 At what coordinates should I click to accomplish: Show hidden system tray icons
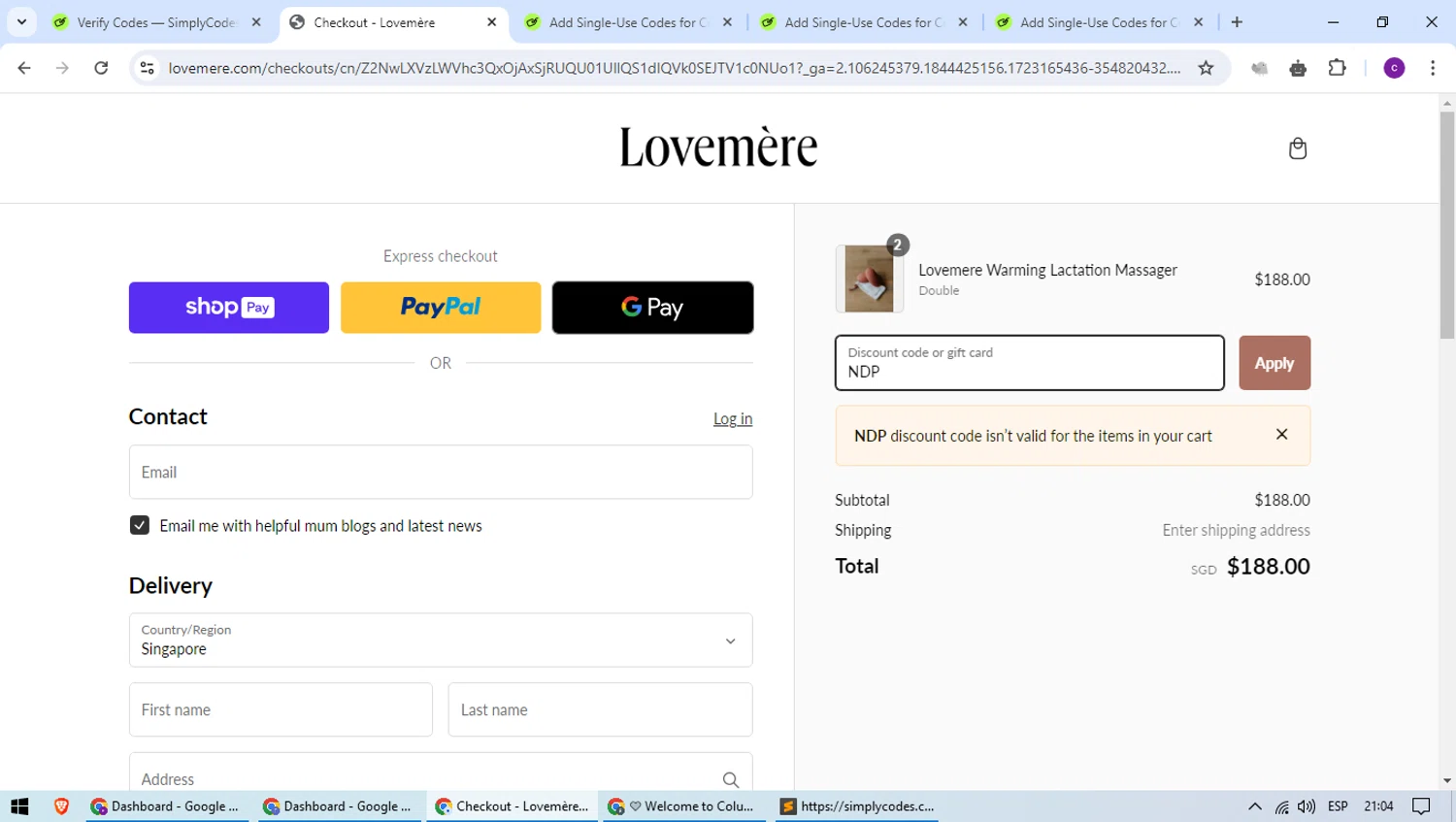(1254, 806)
